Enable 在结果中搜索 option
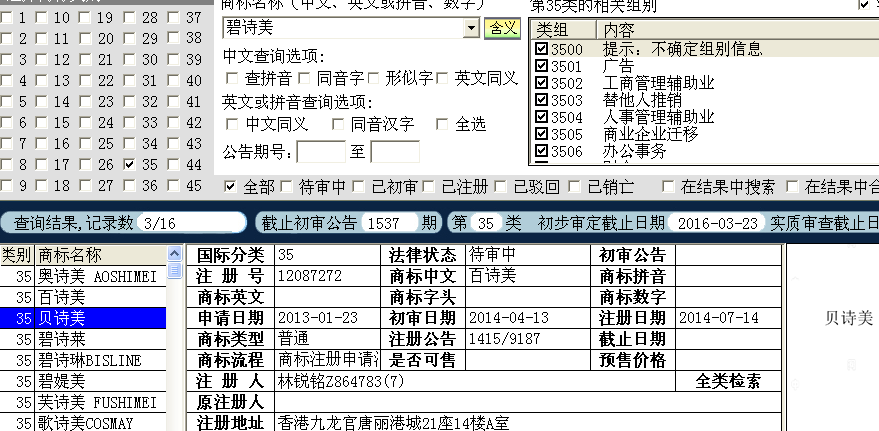Screen dimensions: 879x431 667,187
